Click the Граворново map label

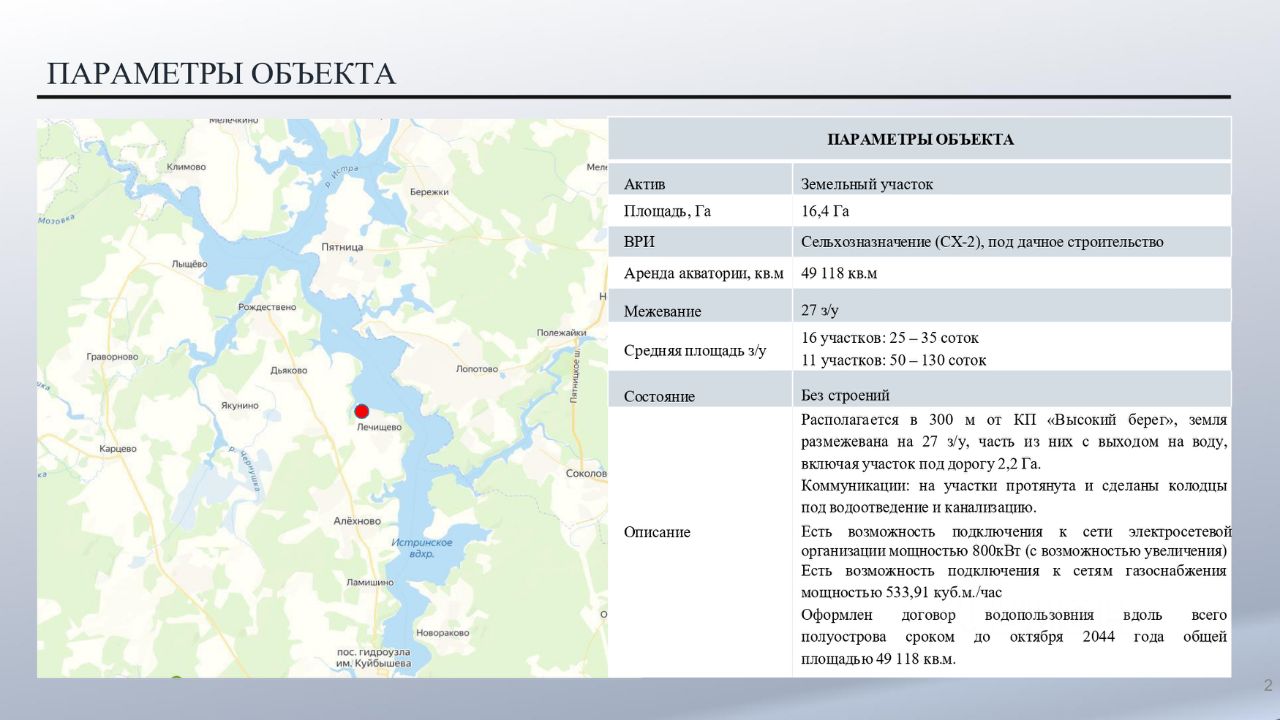pos(112,356)
